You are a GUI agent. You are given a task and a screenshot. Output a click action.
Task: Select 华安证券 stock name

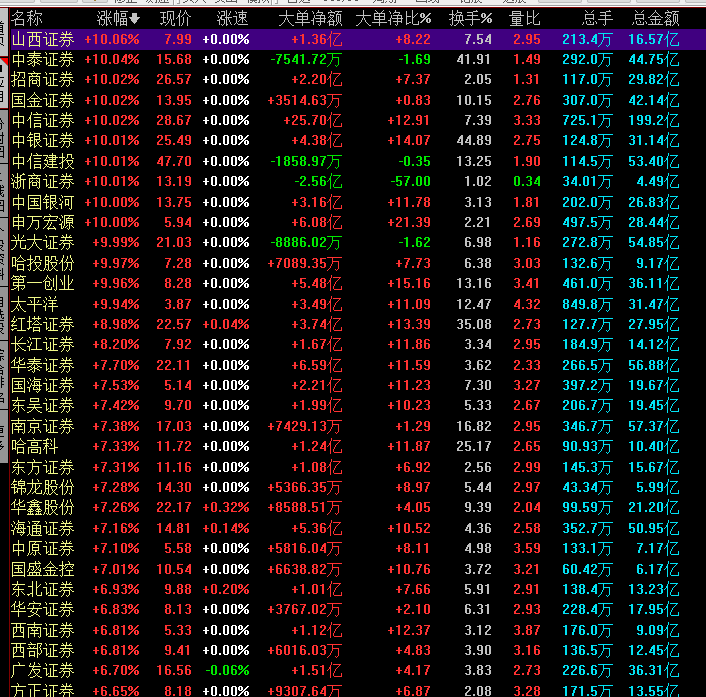coord(43,610)
